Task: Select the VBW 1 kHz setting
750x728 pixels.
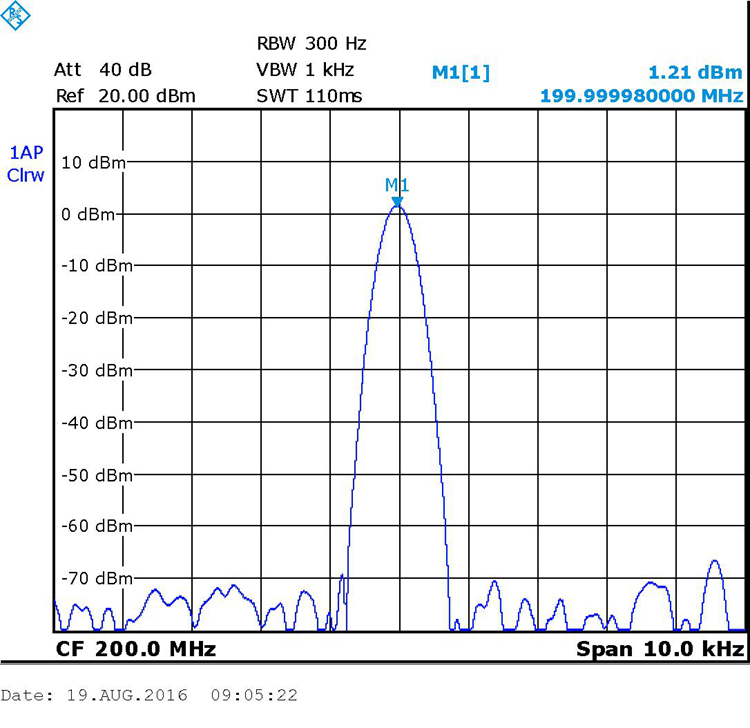Action: point(305,70)
